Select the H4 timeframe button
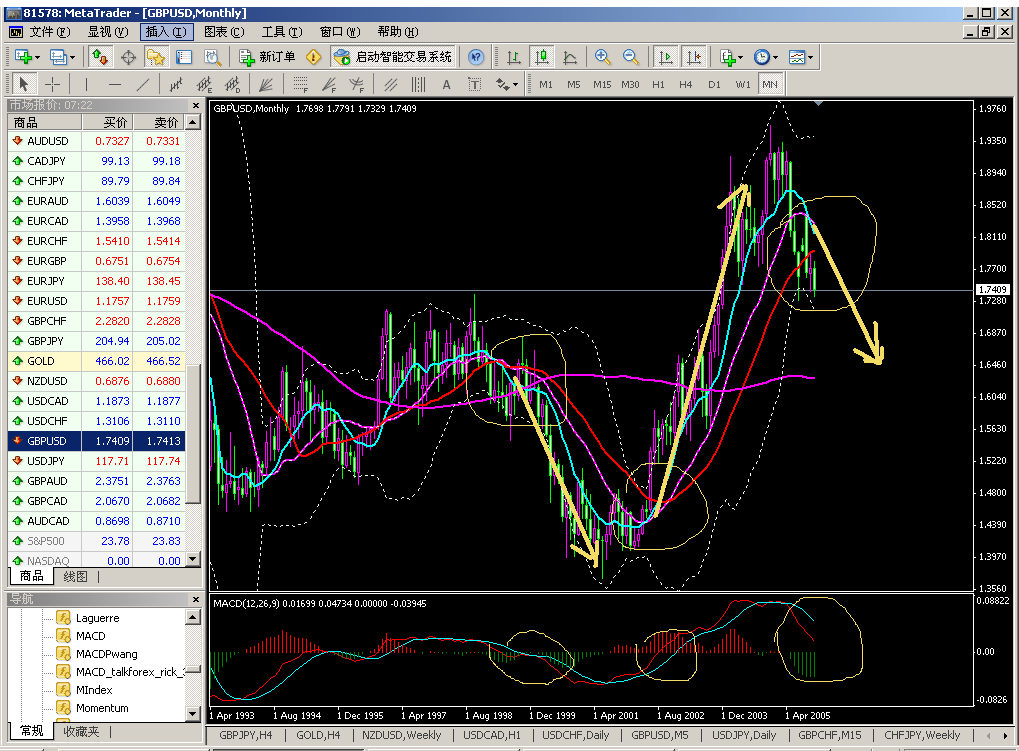 (686, 84)
